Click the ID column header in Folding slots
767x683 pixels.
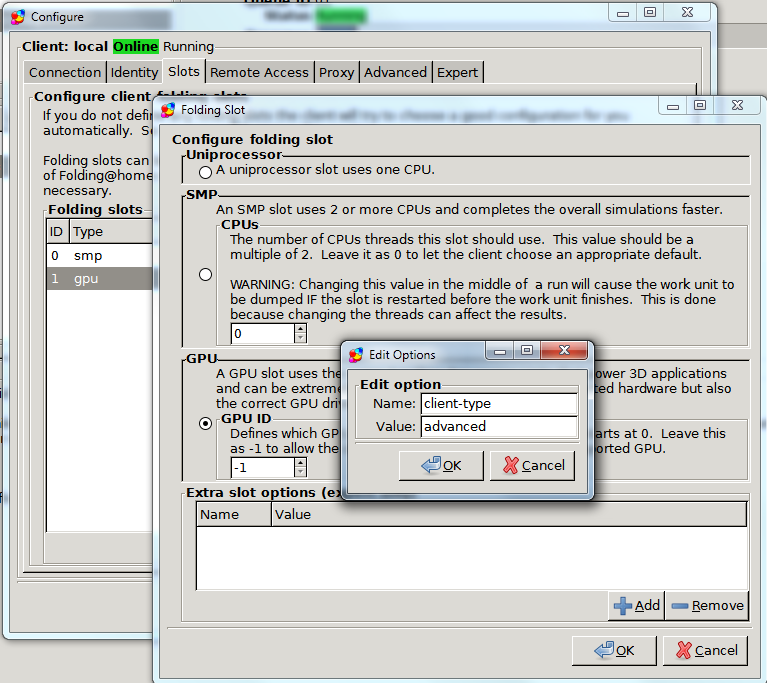[57, 231]
